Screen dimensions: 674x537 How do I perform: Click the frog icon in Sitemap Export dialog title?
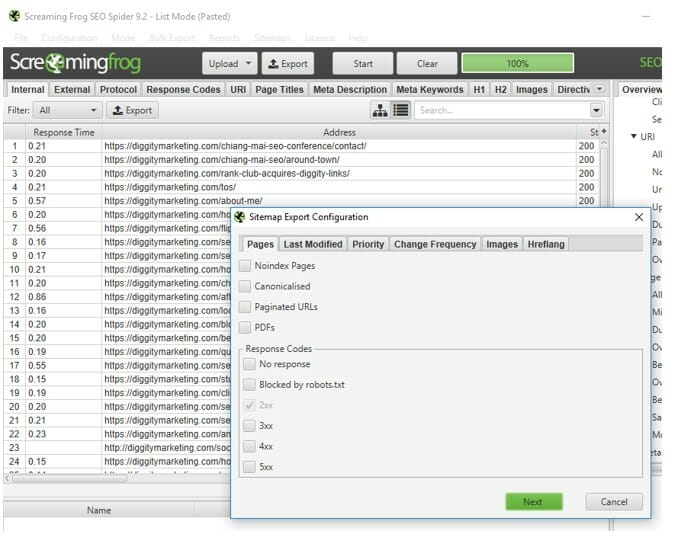coord(239,217)
